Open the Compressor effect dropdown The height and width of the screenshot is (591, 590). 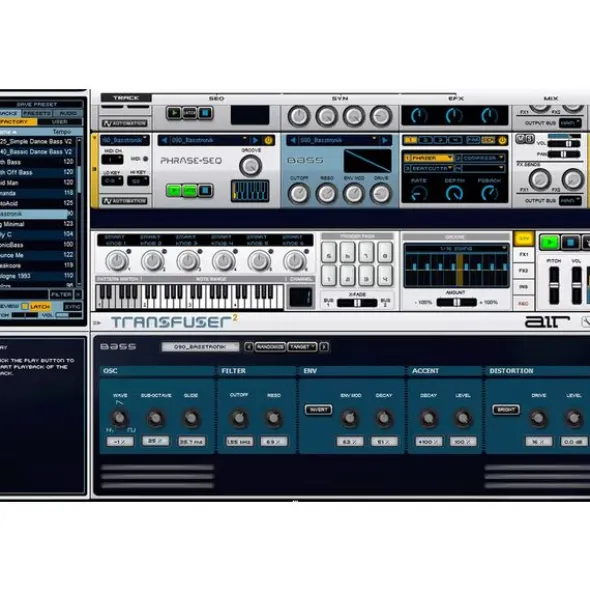[480, 158]
